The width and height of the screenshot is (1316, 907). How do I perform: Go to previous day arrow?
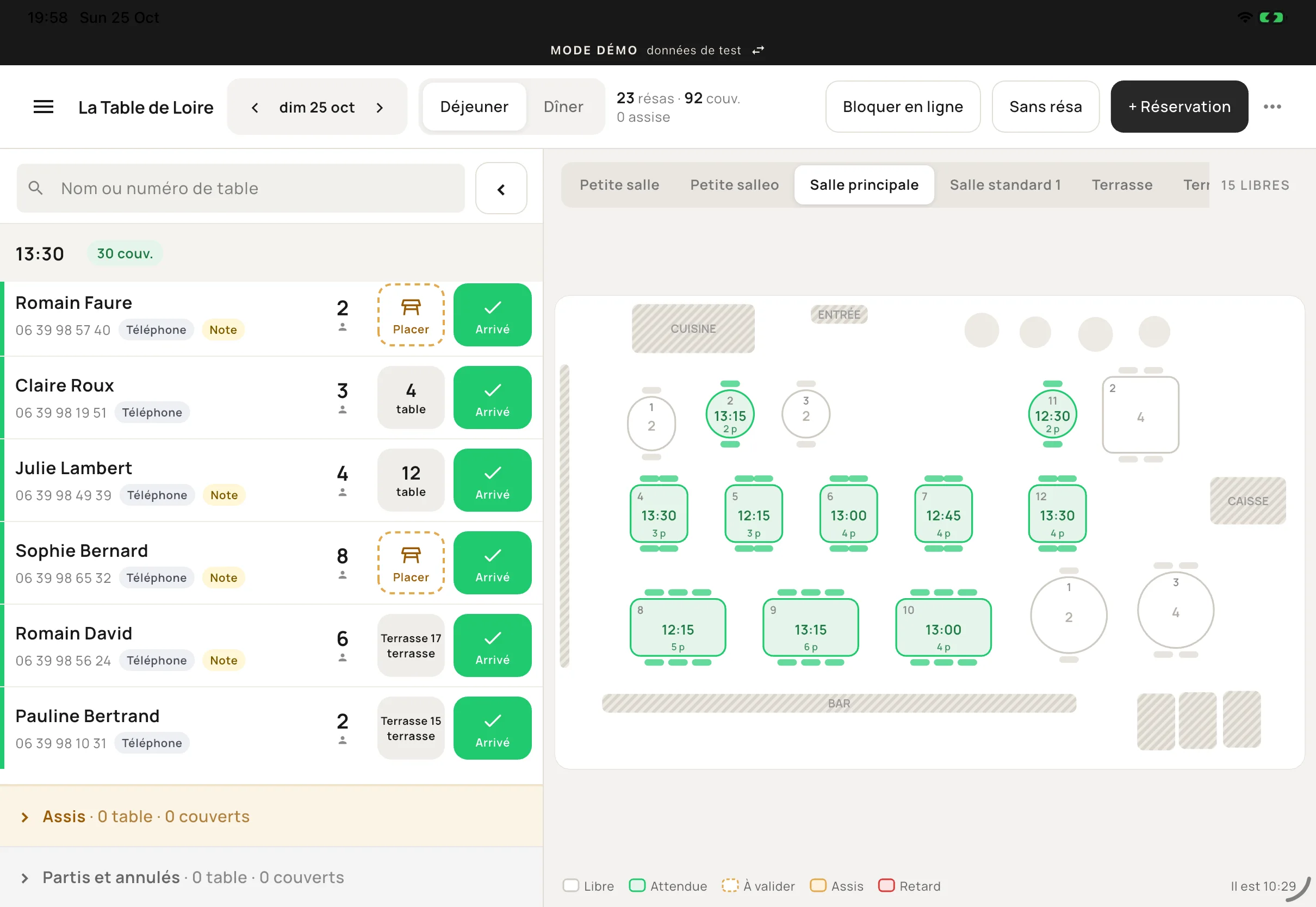coord(255,108)
